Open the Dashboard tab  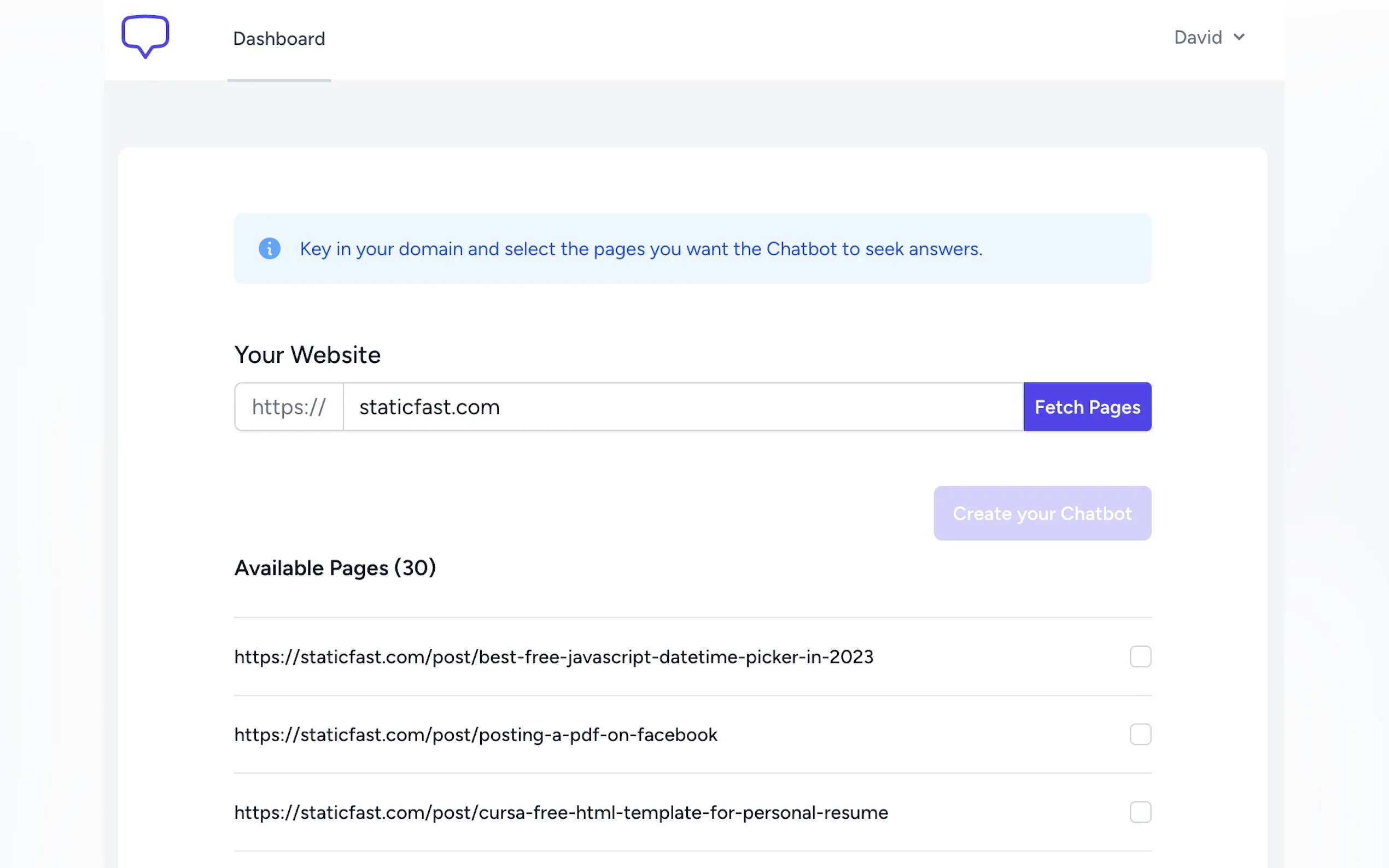click(279, 38)
